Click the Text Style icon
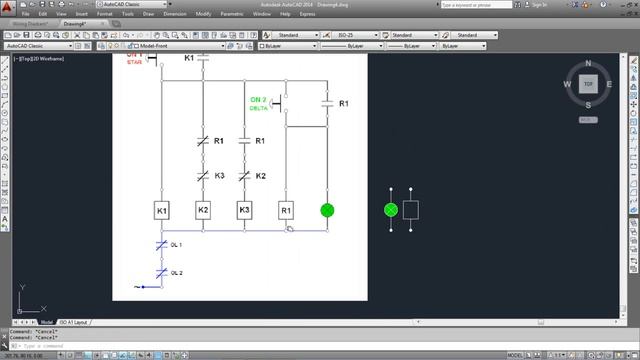 pyautogui.click(x=267, y=36)
